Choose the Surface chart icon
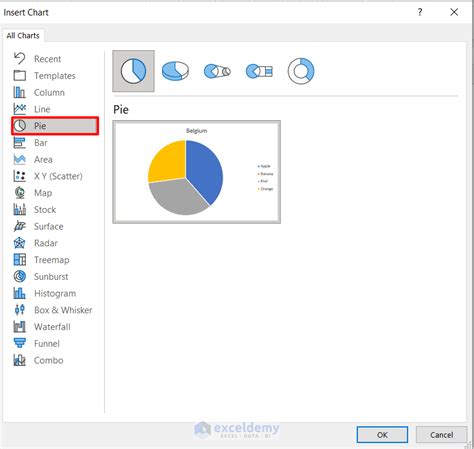Image resolution: width=474 pixels, height=449 pixels. 20,226
